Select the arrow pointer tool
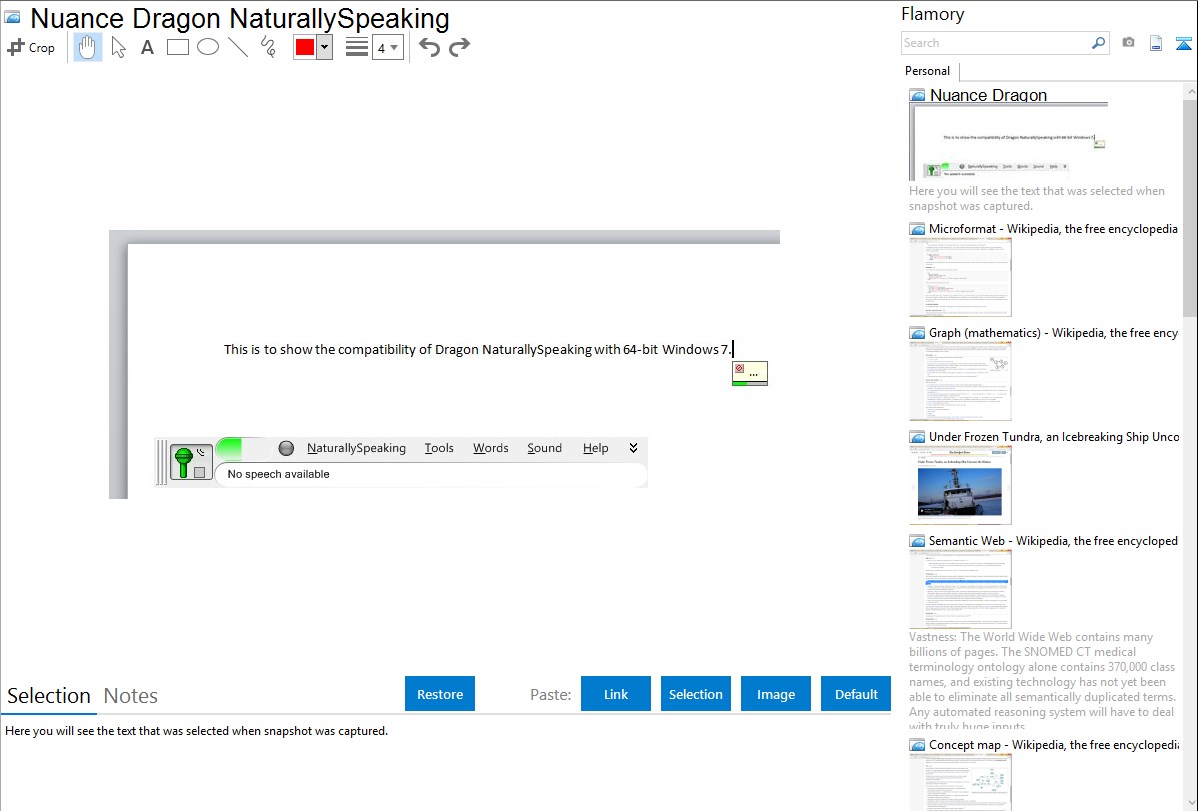 coord(118,47)
